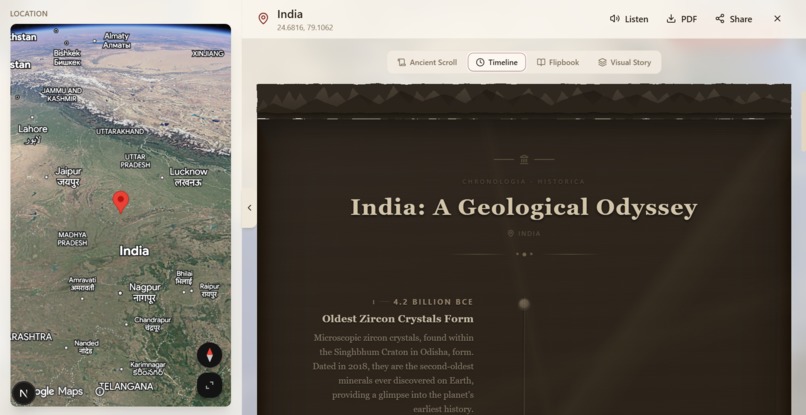Image resolution: width=806 pixels, height=415 pixels.
Task: Click the Raipur label on the map
Action: [209, 290]
